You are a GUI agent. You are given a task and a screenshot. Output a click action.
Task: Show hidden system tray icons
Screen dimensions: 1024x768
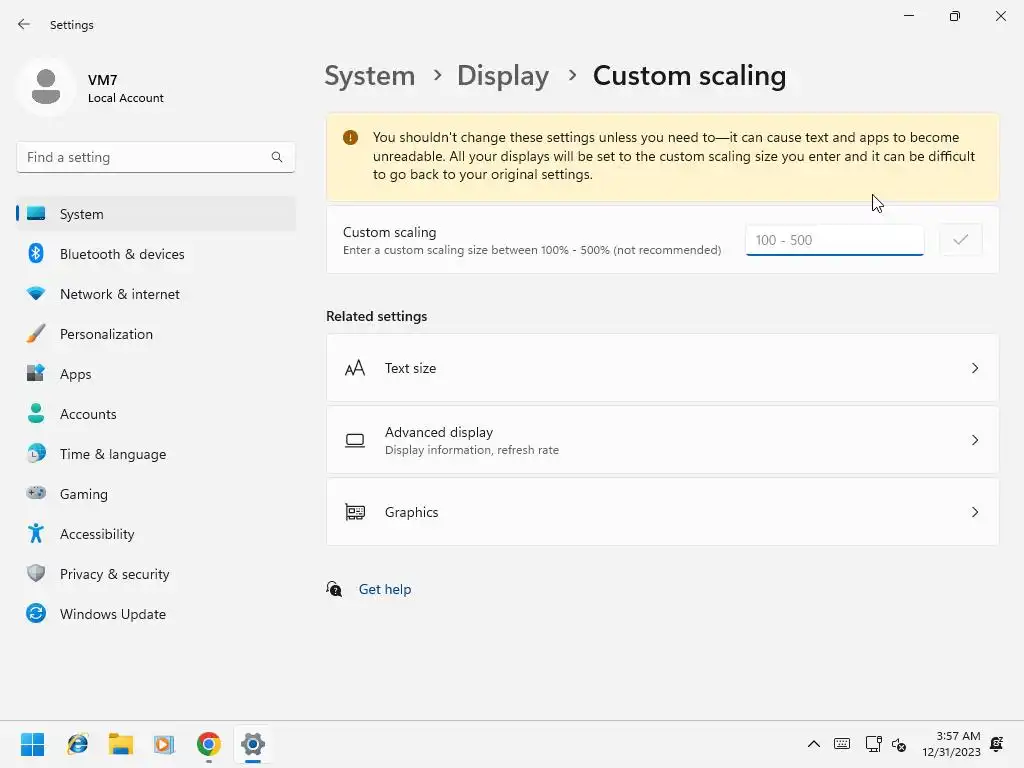[814, 744]
